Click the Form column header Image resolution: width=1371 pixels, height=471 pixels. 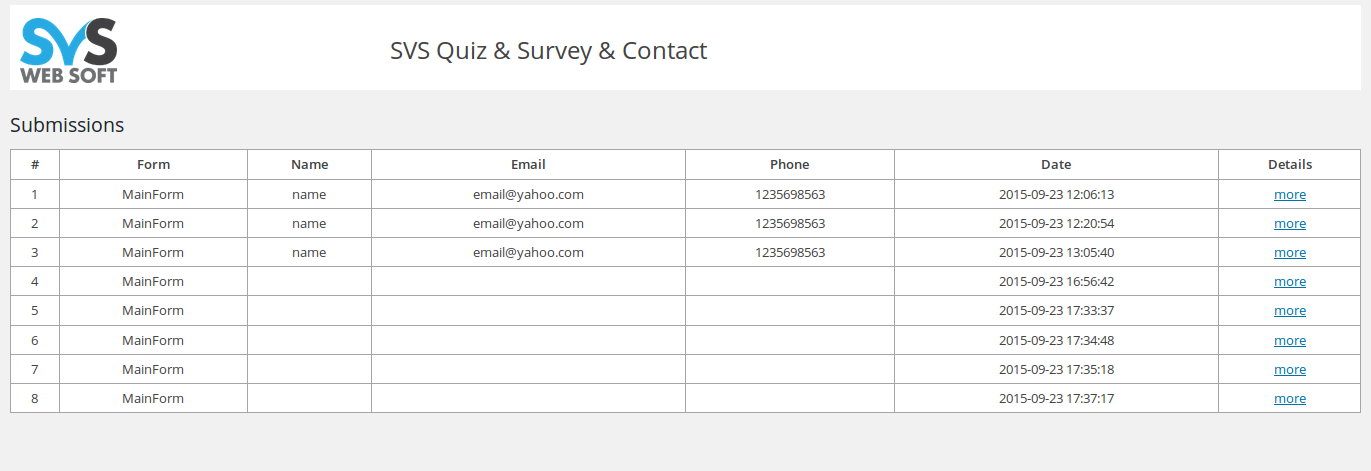153,165
